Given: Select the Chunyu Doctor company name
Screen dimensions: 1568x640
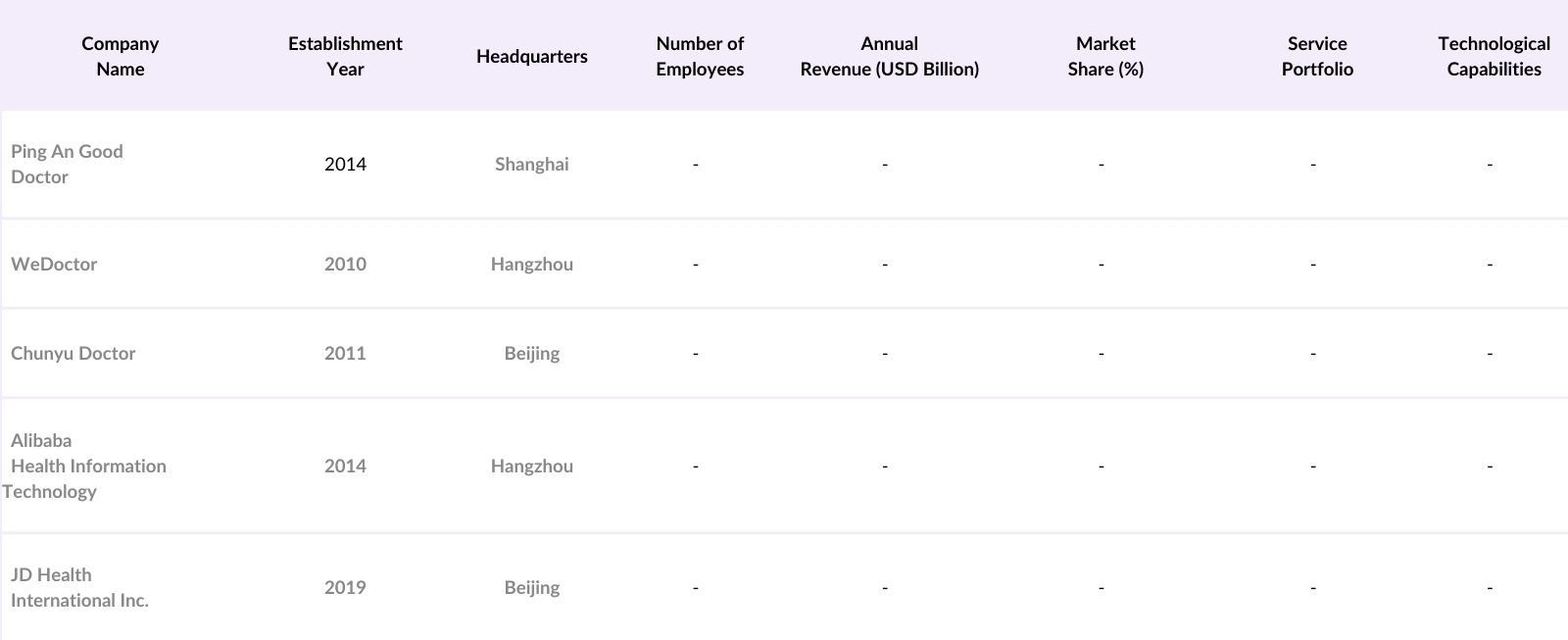Looking at the screenshot, I should click(x=73, y=353).
